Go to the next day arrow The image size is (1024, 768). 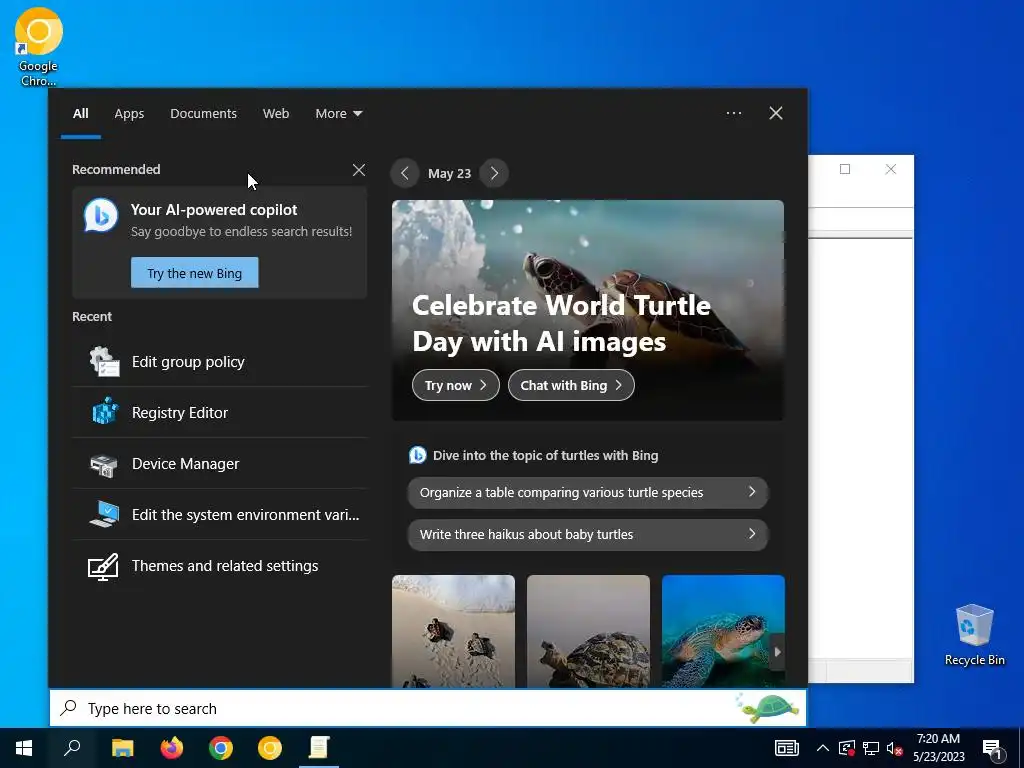[x=494, y=173]
